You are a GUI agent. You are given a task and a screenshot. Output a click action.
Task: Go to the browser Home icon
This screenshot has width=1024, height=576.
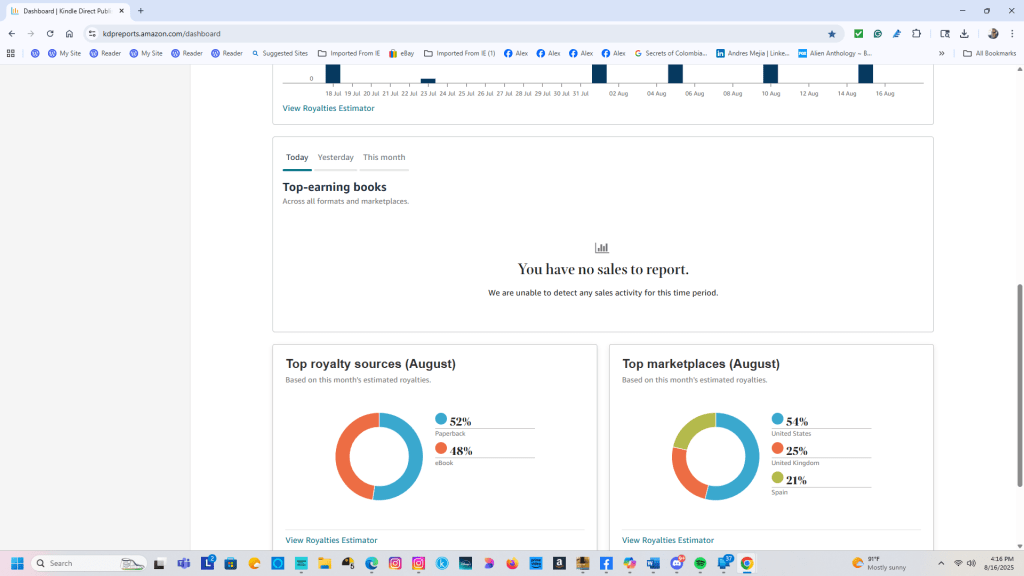point(69,33)
